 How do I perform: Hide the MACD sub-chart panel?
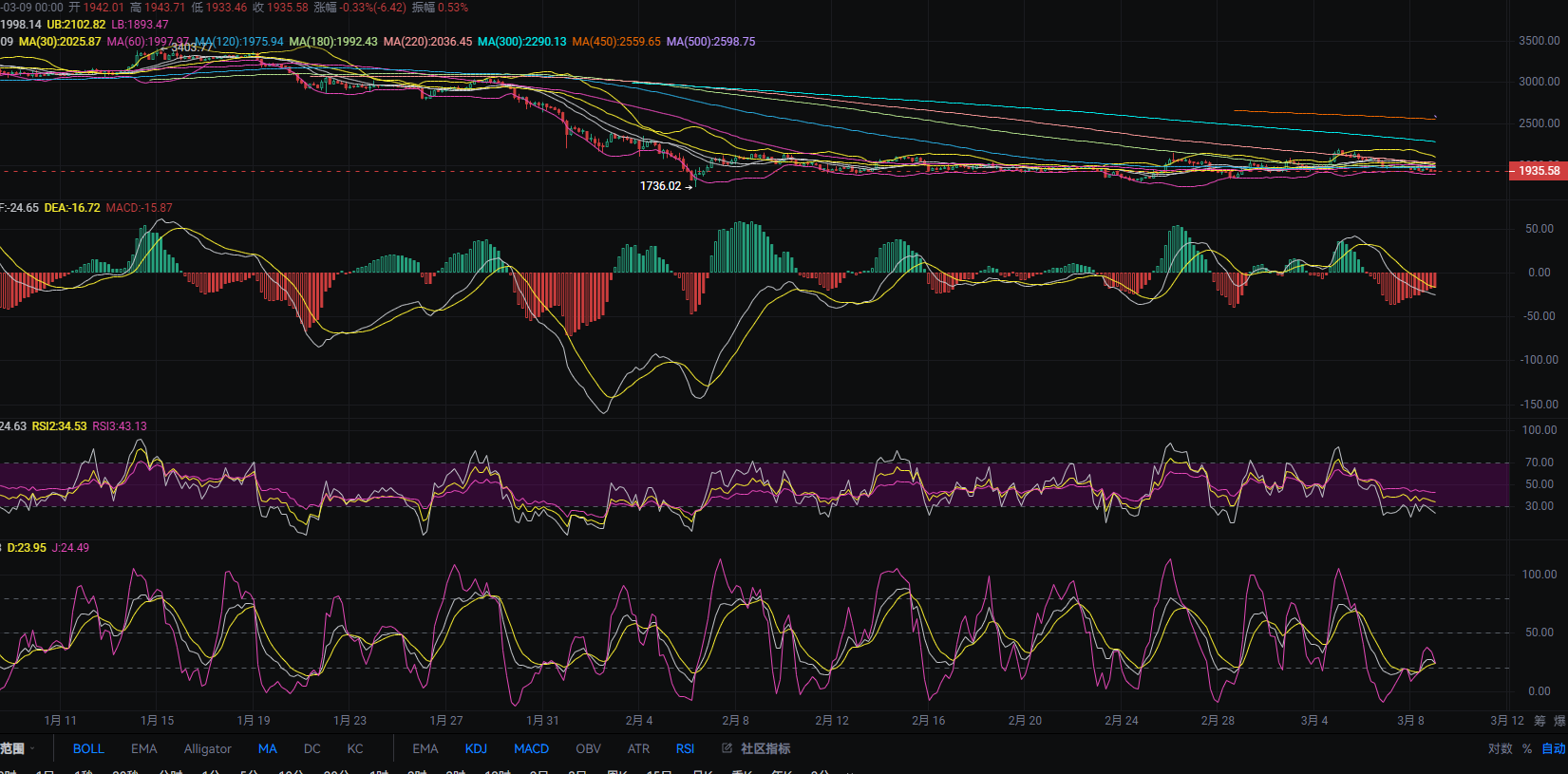[x=531, y=748]
